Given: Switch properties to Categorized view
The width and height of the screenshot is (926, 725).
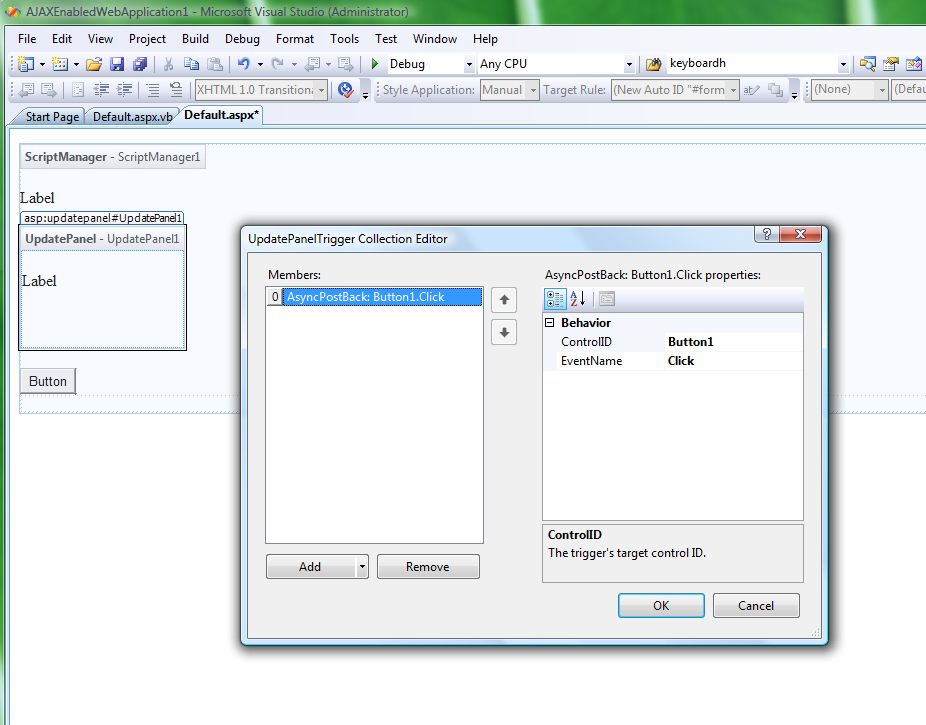Looking at the screenshot, I should [x=555, y=299].
